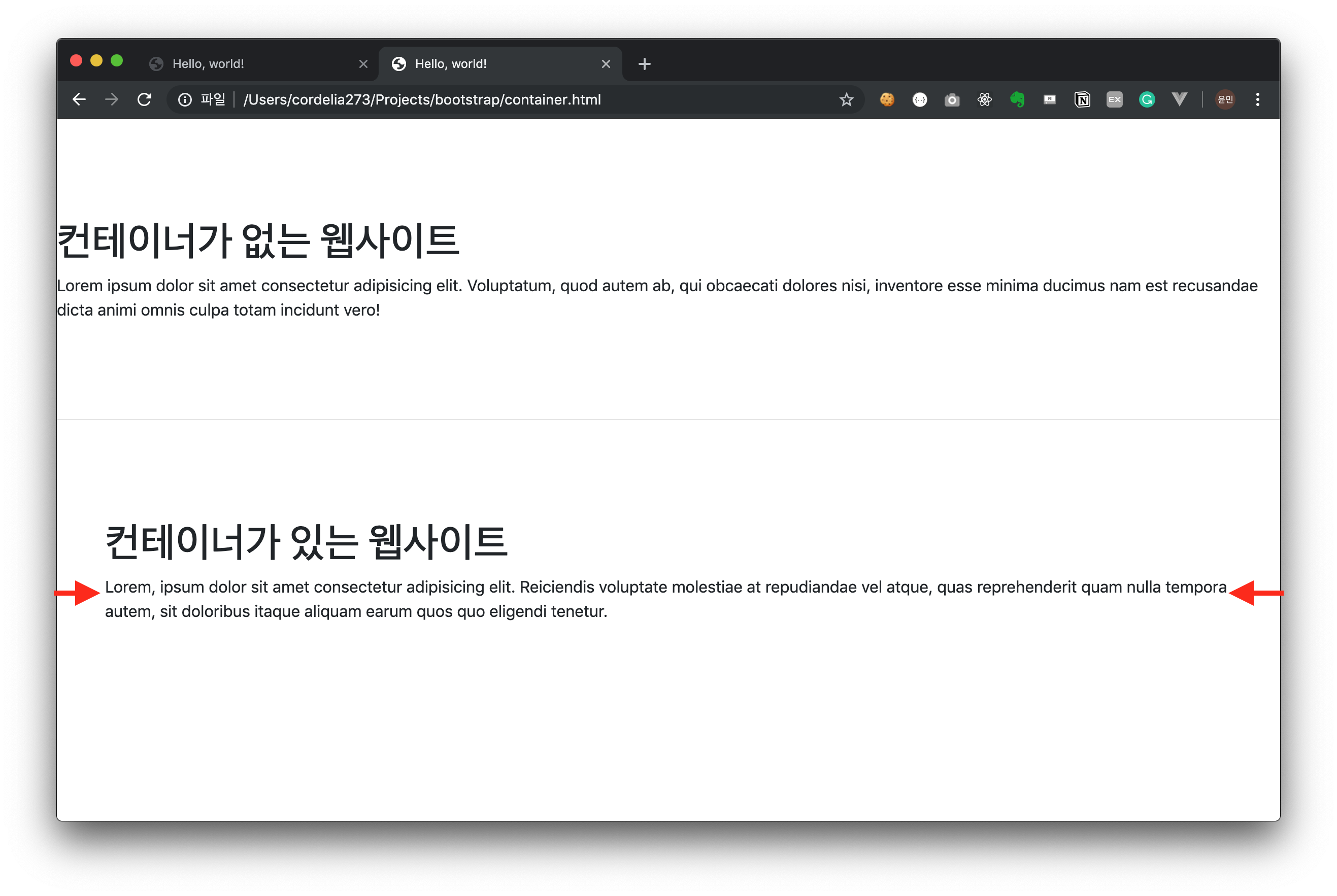Viewport: 1337px width, 896px height.
Task: Close the active Hello, world! tab
Action: [x=606, y=63]
